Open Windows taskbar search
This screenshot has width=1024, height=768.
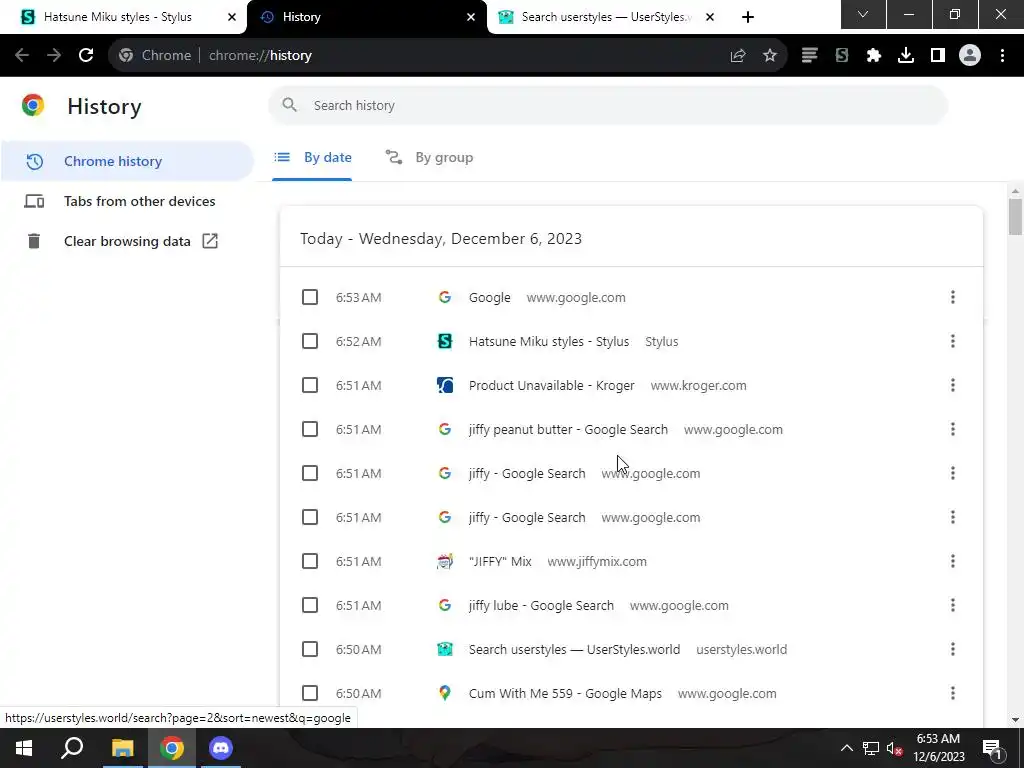(72, 748)
